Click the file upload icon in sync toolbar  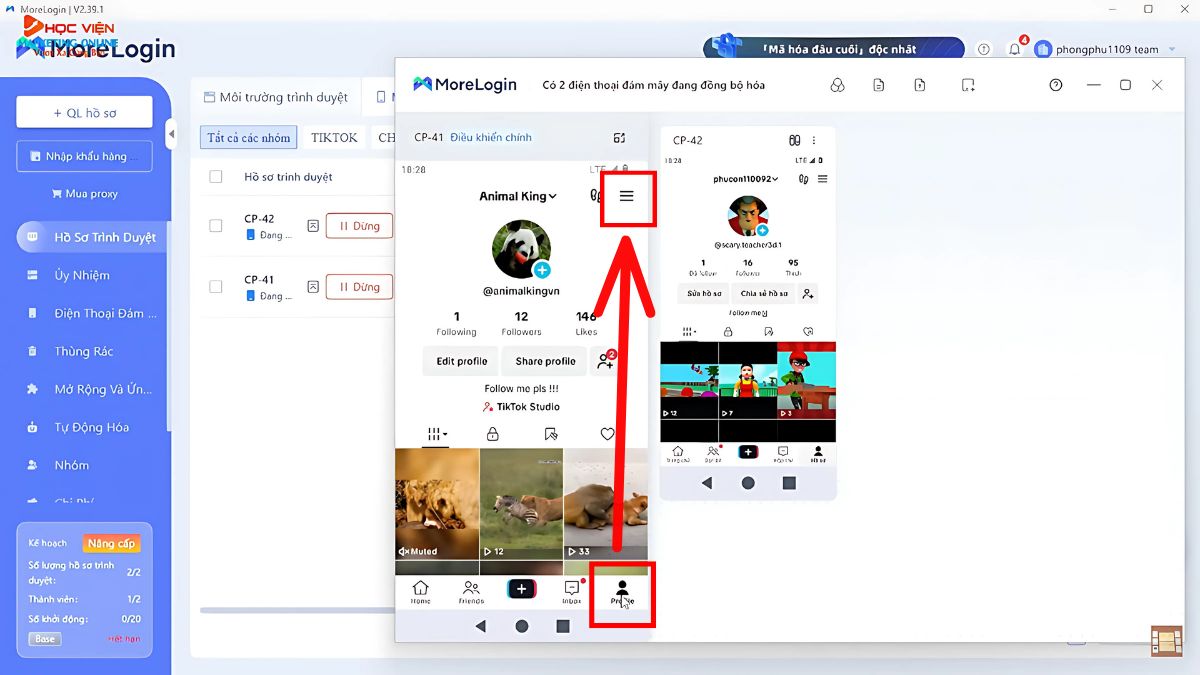point(920,85)
